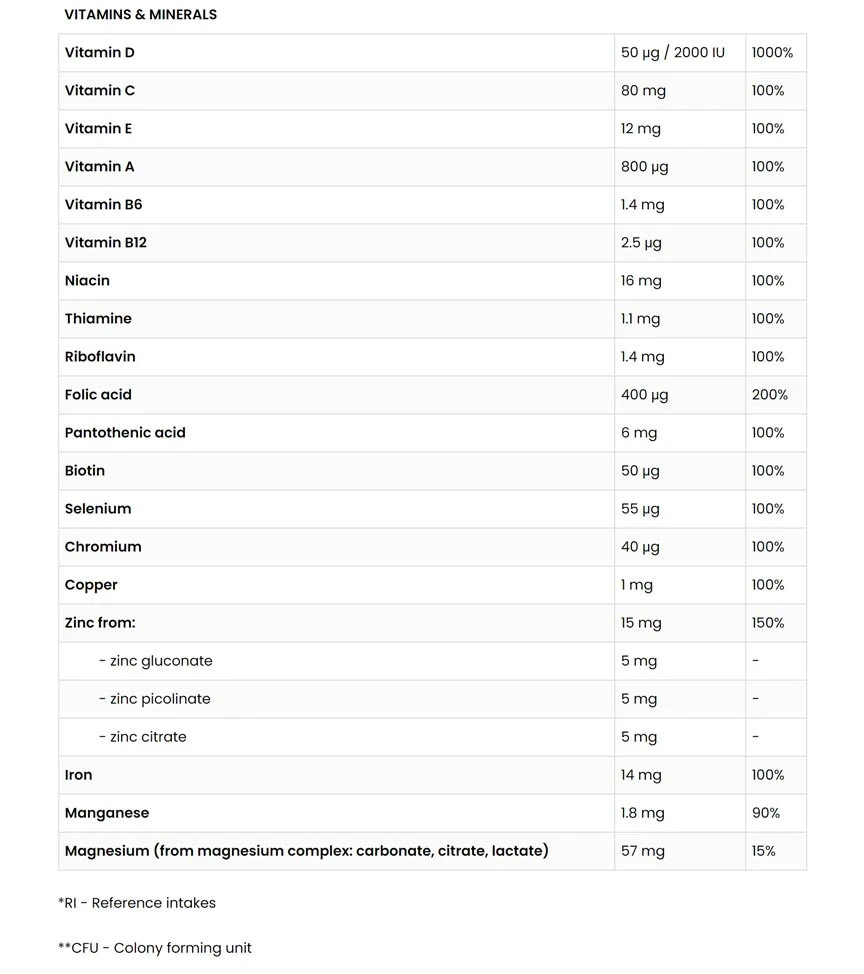The width and height of the screenshot is (864, 974).
Task: Select the Magnesium complex row label
Action: pyautogui.click(x=306, y=851)
